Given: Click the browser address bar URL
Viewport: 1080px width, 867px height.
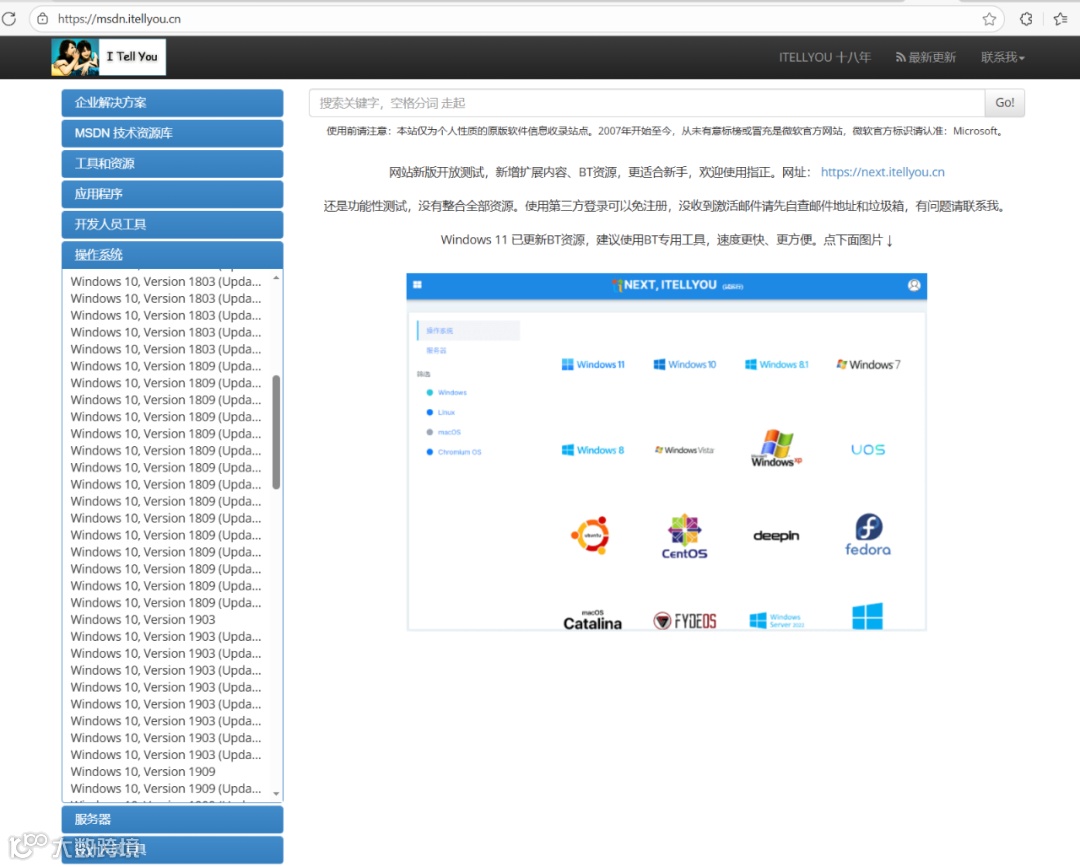Looking at the screenshot, I should [119, 19].
